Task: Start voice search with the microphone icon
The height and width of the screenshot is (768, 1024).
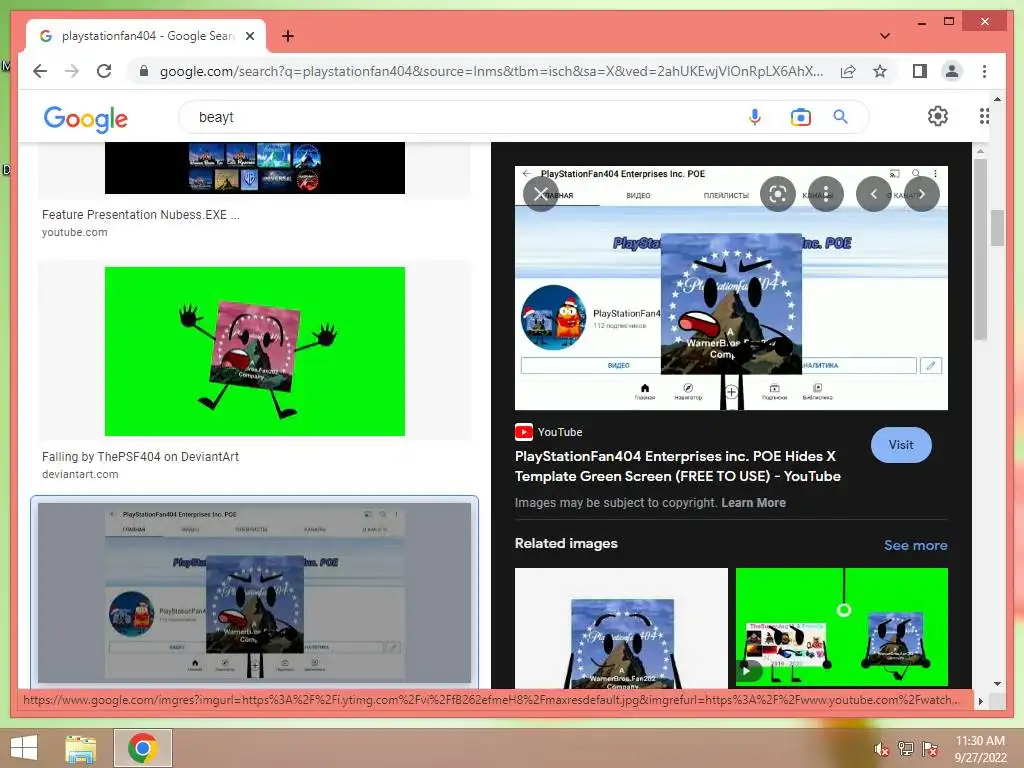Action: tap(754, 117)
